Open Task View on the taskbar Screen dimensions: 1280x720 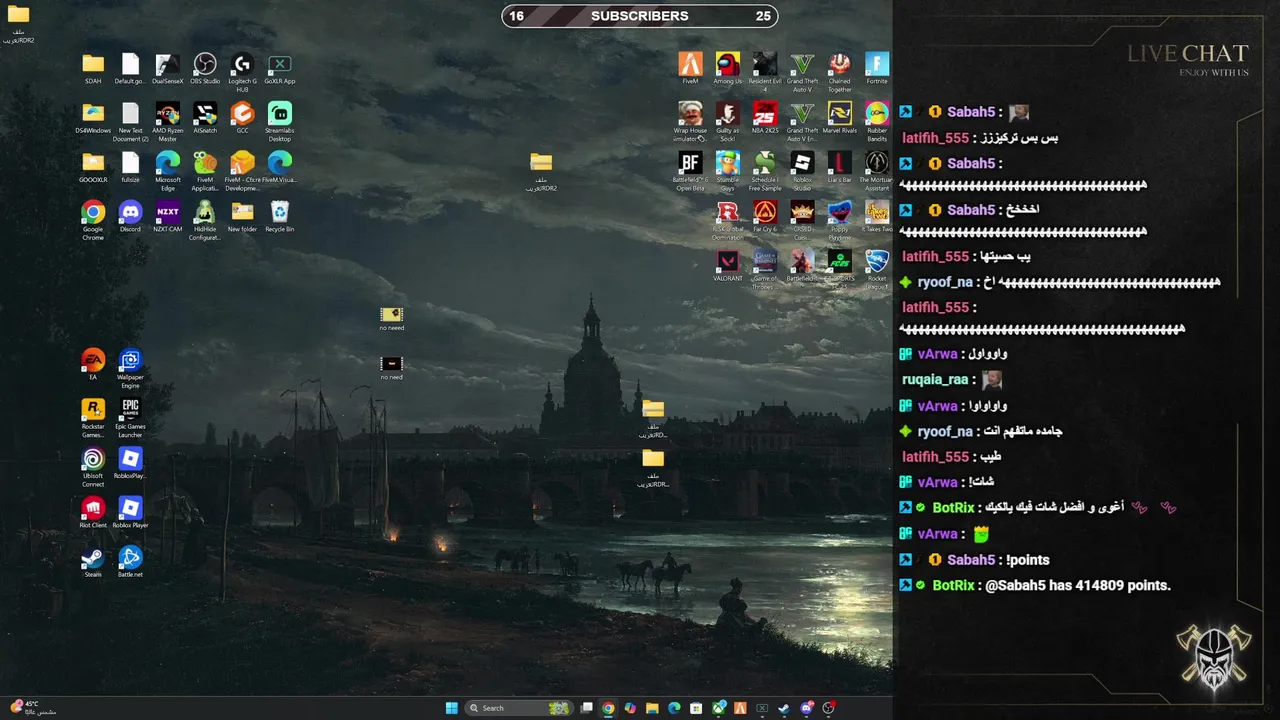[x=587, y=708]
